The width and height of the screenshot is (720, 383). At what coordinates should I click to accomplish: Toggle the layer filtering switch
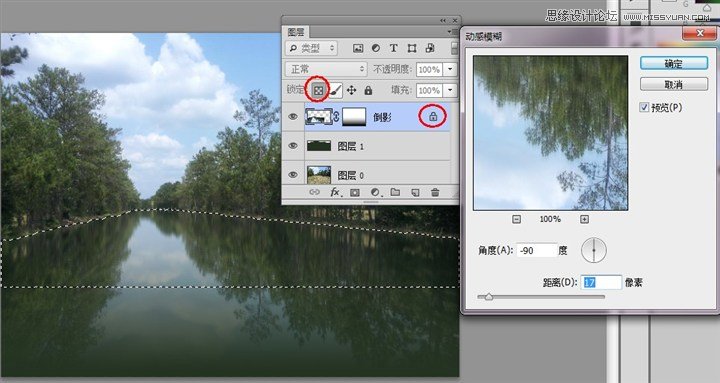click(454, 48)
